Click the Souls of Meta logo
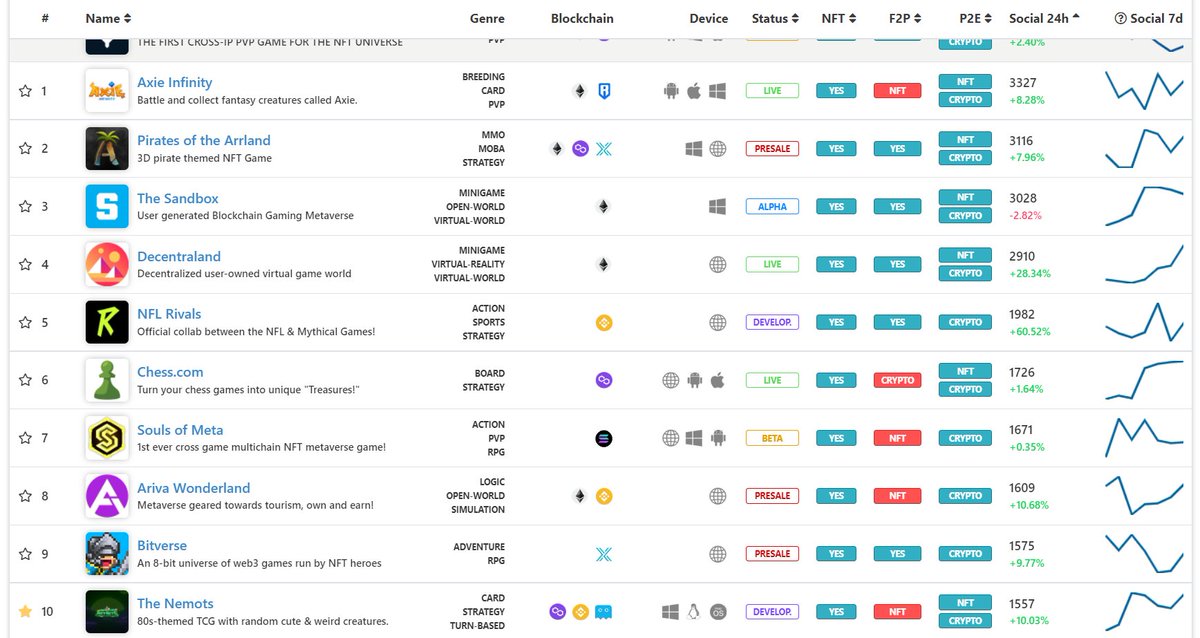The image size is (1200, 638). 107,438
